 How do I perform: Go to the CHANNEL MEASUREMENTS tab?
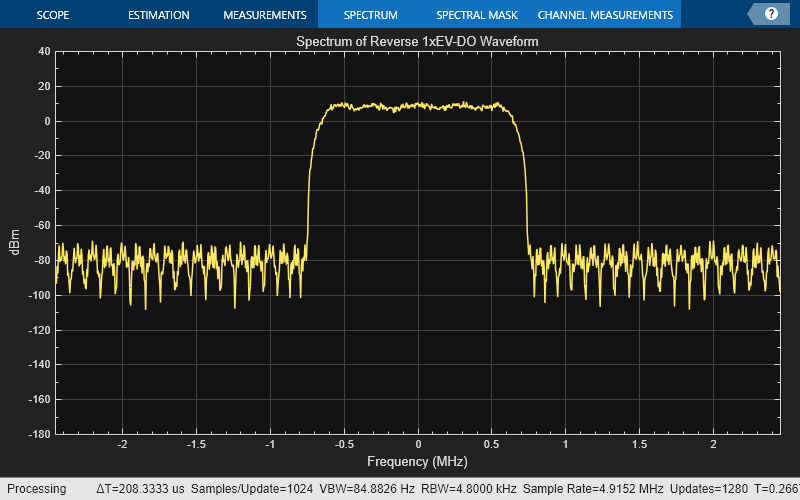[x=605, y=15]
